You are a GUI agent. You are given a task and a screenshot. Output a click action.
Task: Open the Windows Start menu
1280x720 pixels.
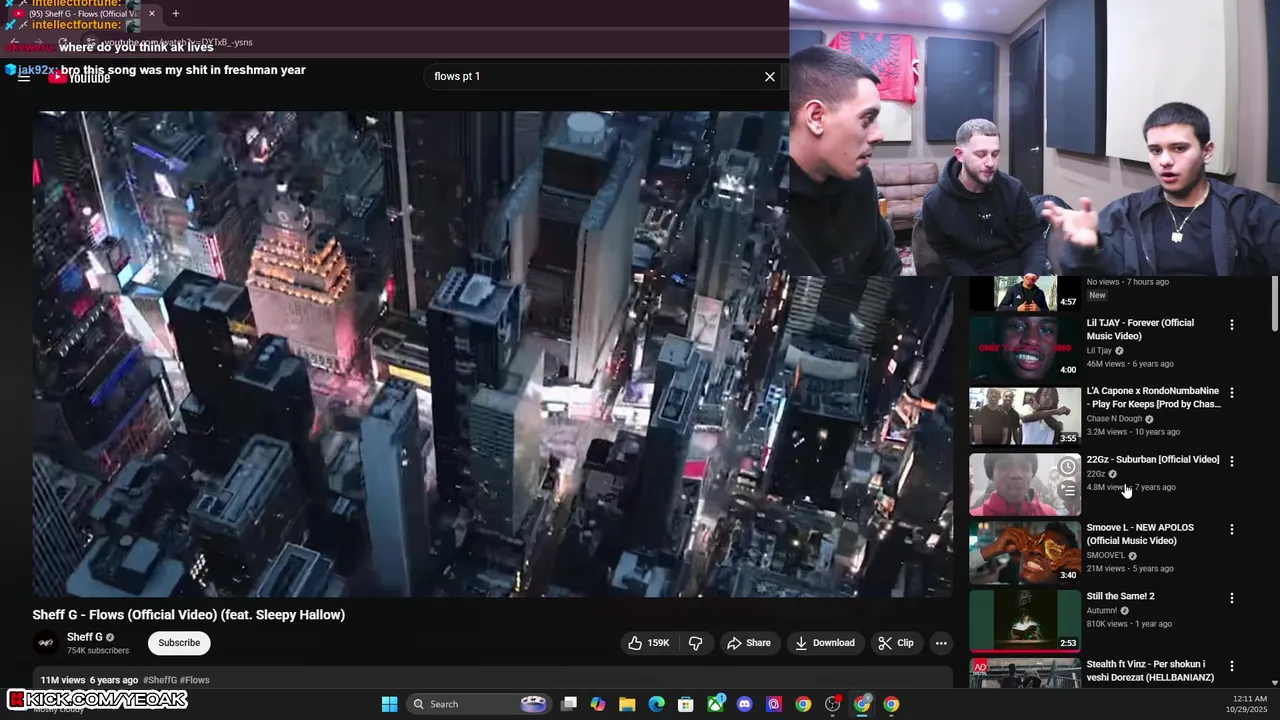(x=389, y=704)
